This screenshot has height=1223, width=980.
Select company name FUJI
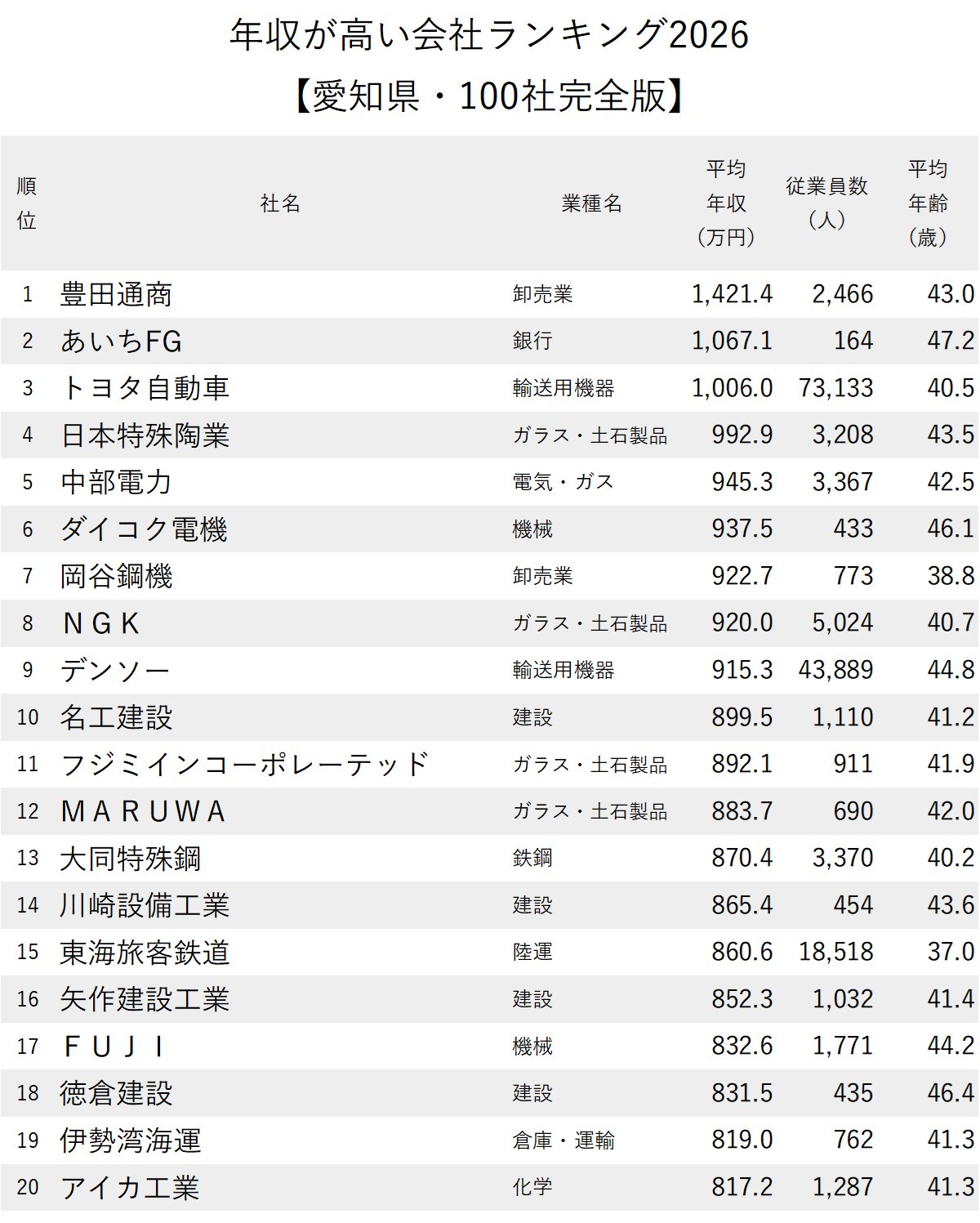(114, 1047)
